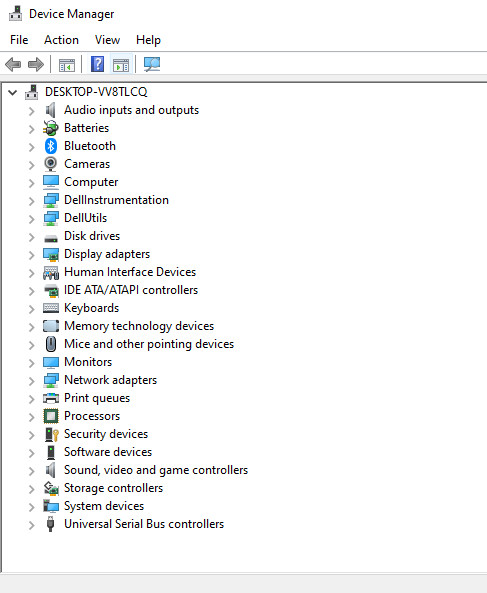Select the USB controllers plug icon

tap(50, 524)
